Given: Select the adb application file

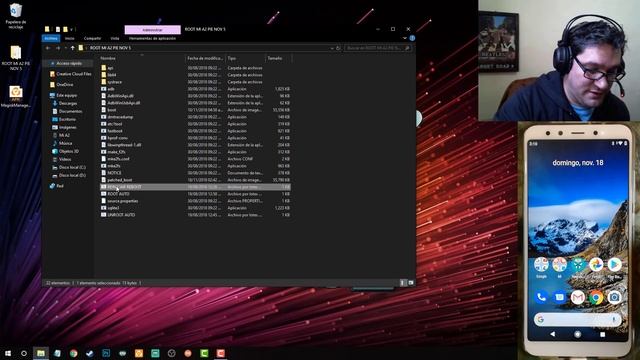Looking at the screenshot, I should click(x=196, y=89).
